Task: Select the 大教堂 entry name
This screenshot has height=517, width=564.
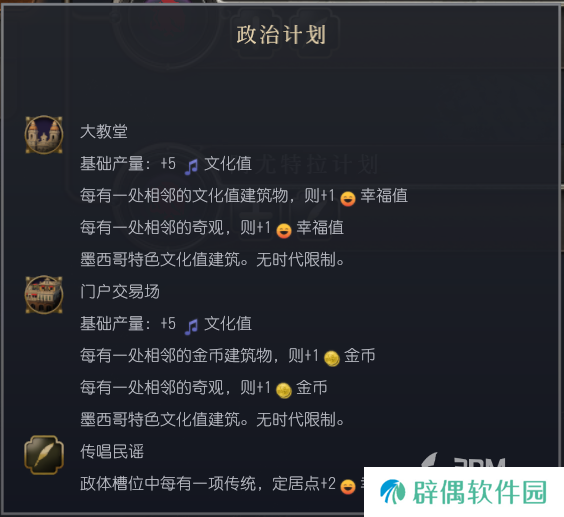Action: click(x=104, y=131)
